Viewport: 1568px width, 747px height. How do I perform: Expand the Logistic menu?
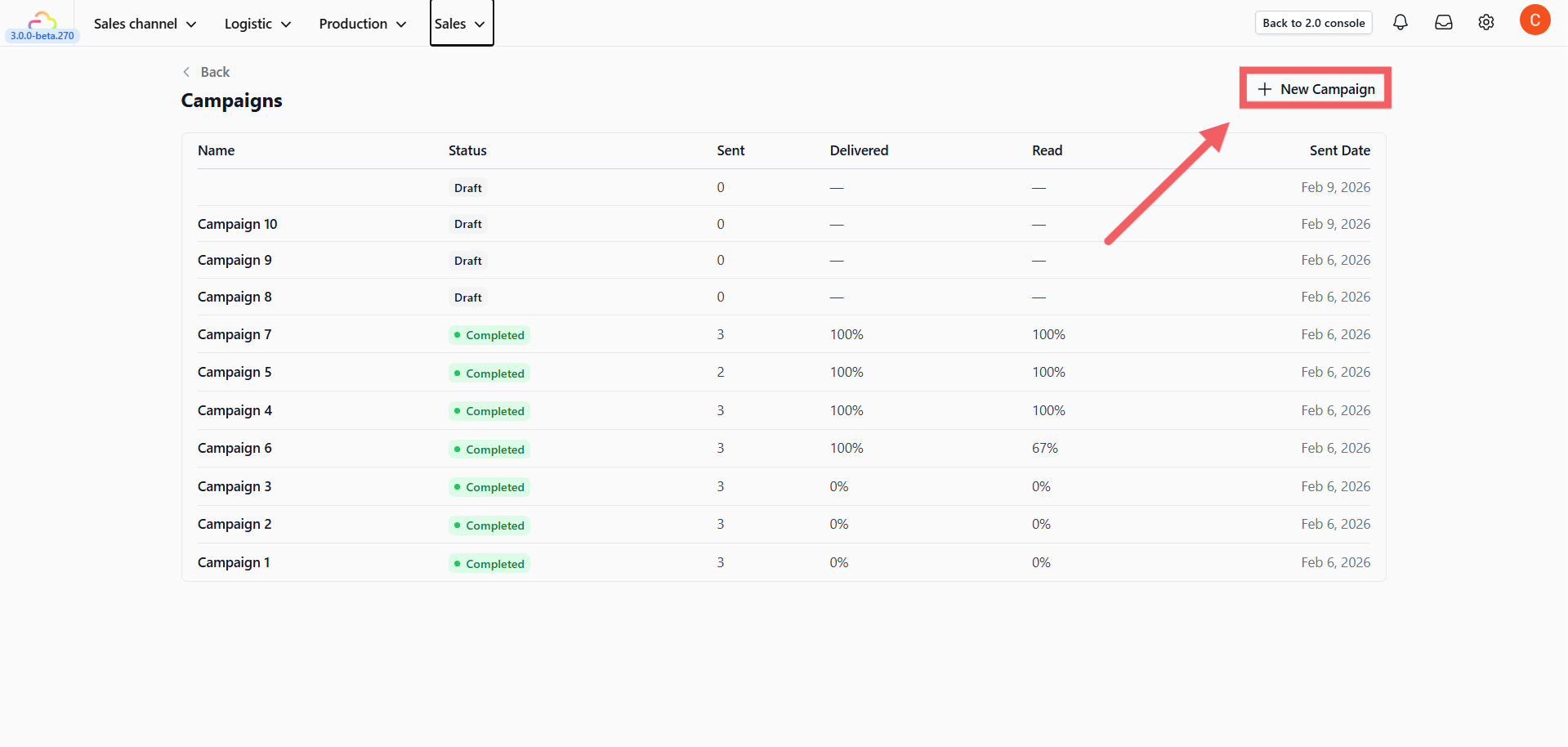click(257, 24)
